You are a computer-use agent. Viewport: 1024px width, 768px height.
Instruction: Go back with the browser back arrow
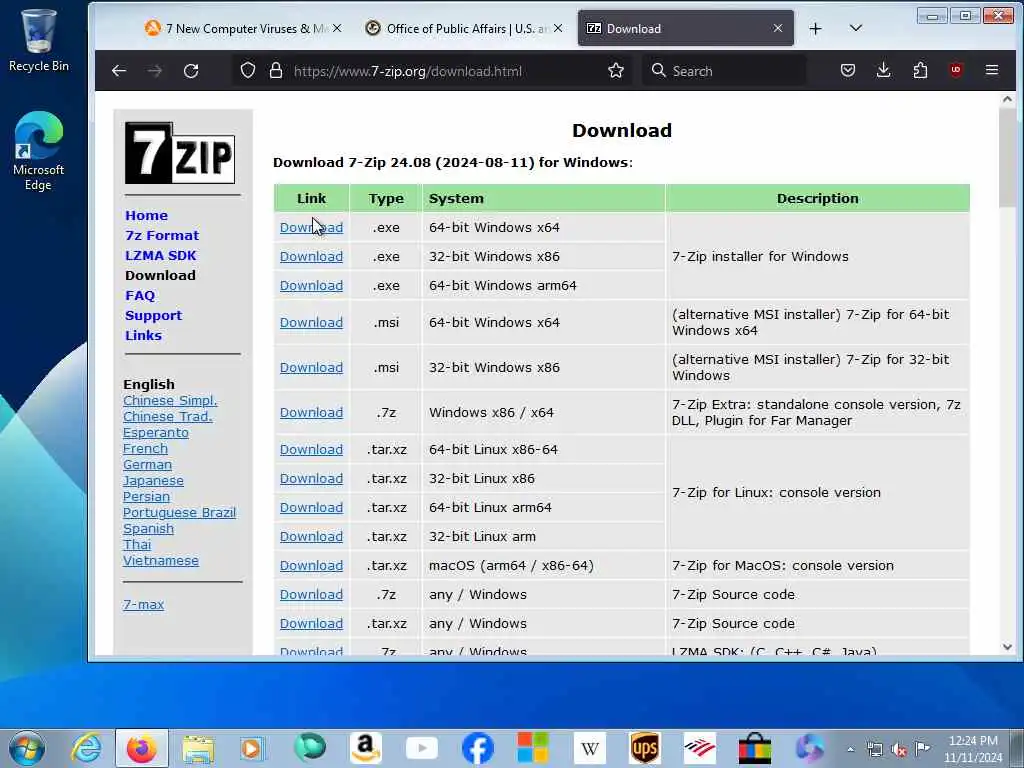point(119,71)
